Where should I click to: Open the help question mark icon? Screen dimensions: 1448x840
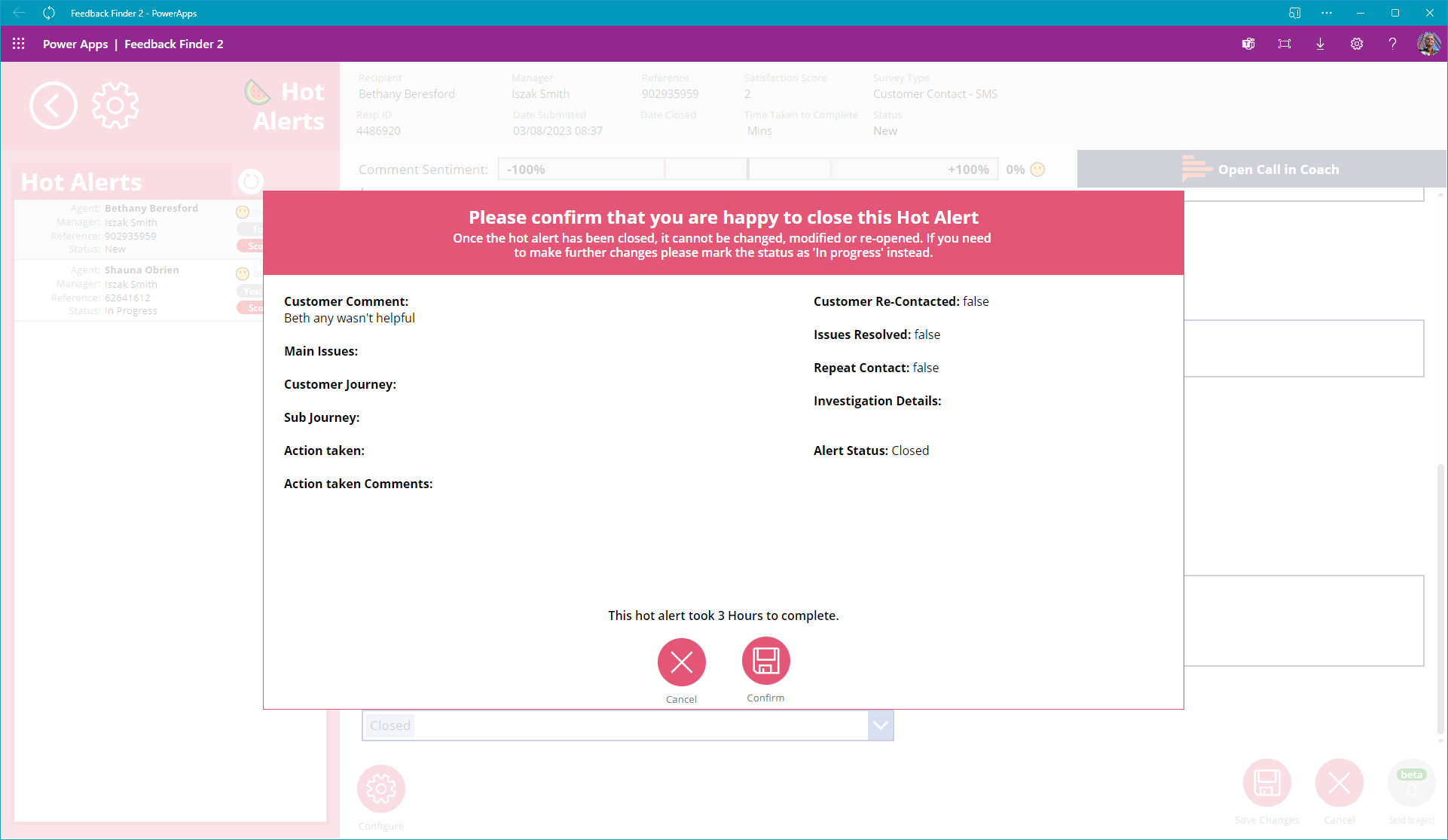(x=1392, y=44)
